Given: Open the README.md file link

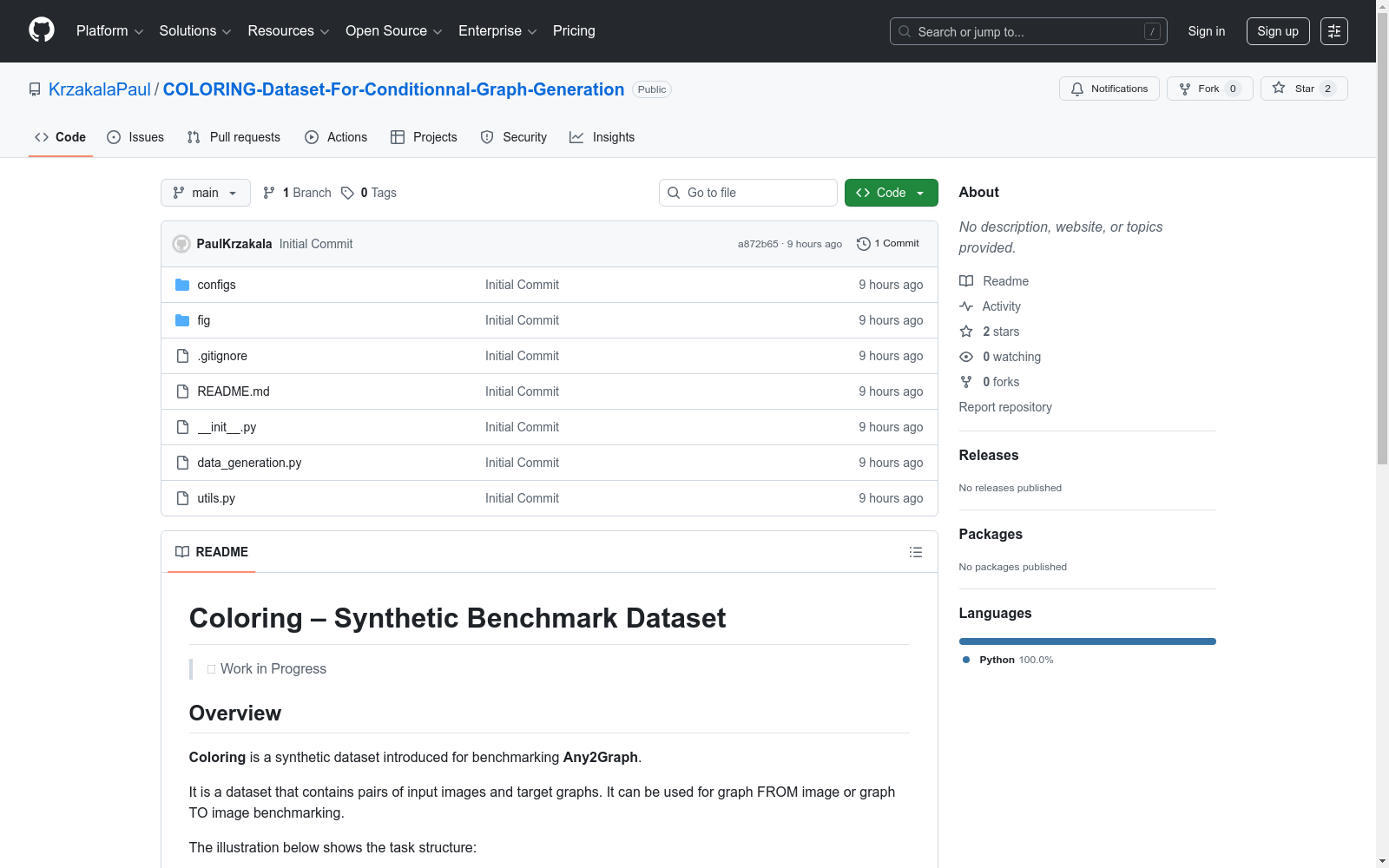Looking at the screenshot, I should 234,391.
